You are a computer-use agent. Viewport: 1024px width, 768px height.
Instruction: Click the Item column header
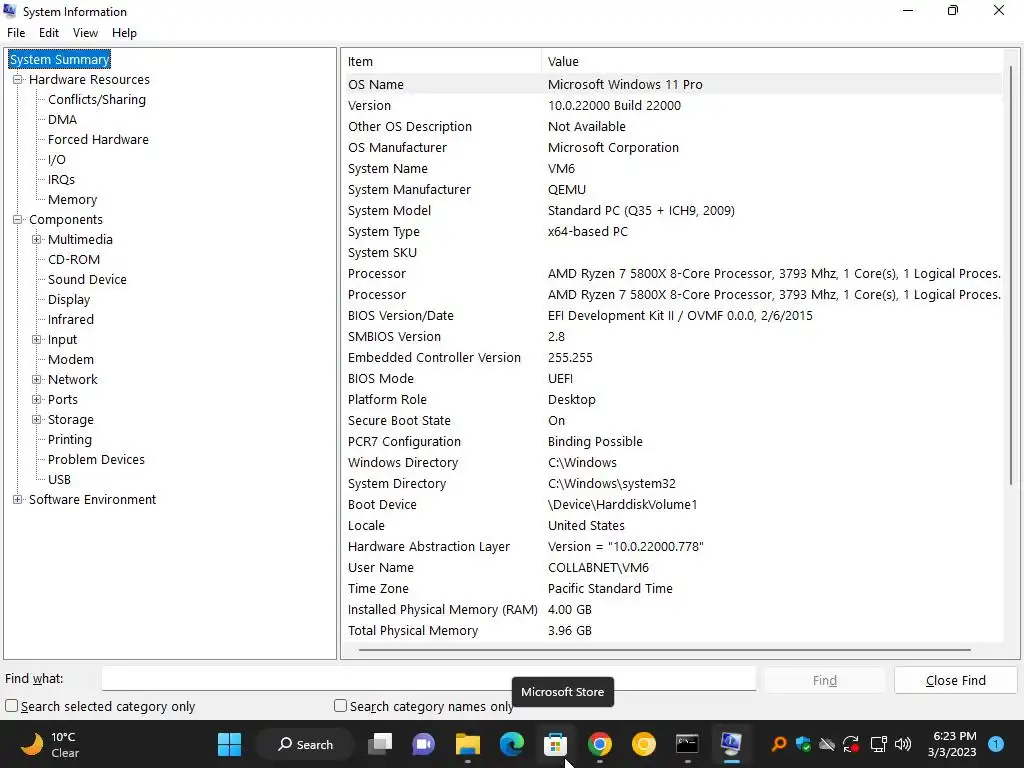pos(442,61)
